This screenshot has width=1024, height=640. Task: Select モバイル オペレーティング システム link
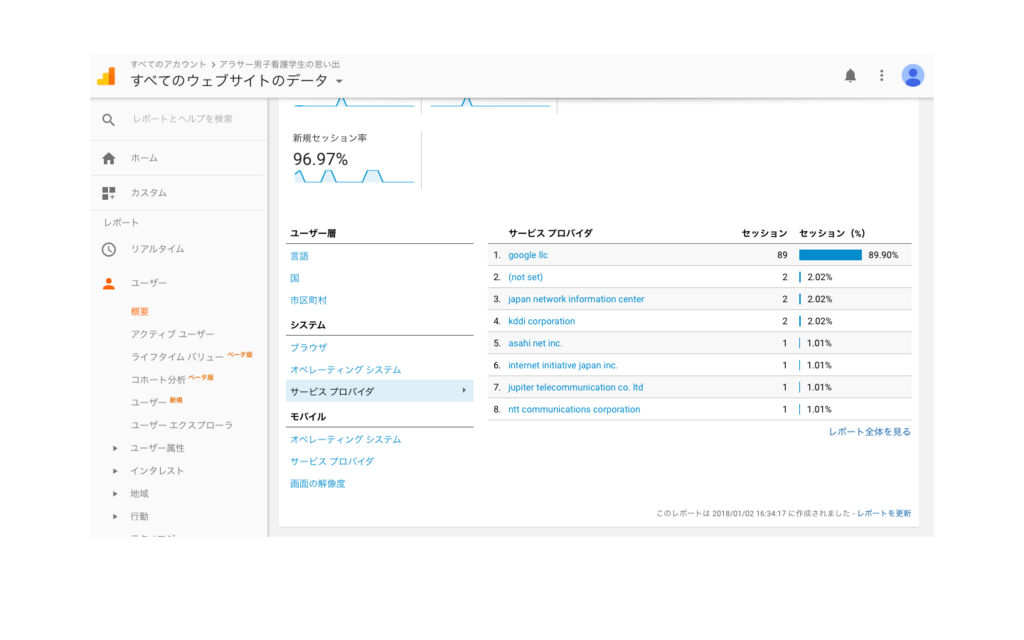pyautogui.click(x=345, y=440)
